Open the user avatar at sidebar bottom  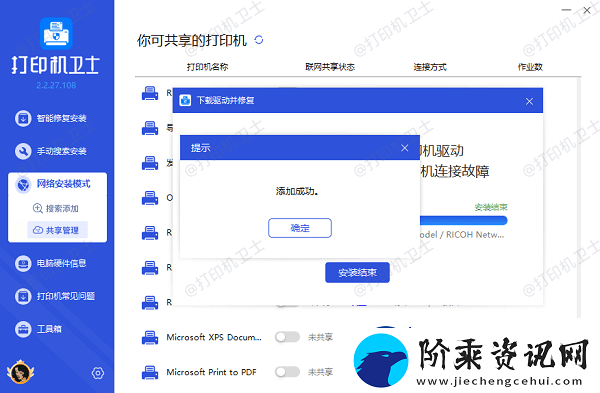[20, 372]
